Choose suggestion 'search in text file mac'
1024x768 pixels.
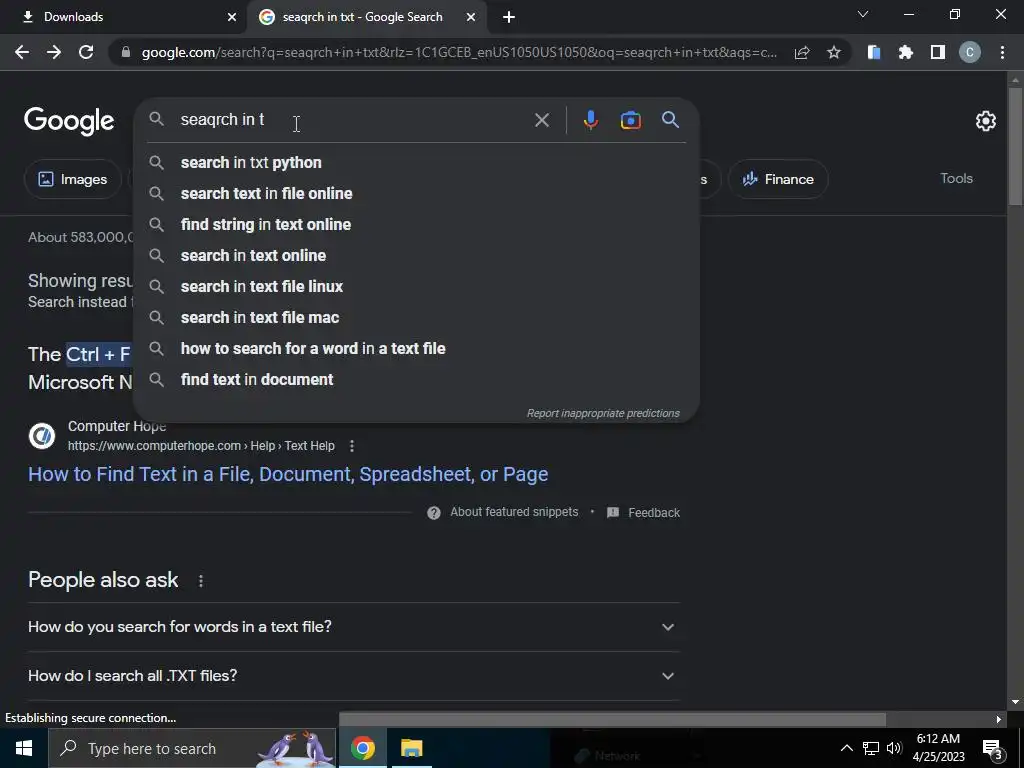click(416, 317)
